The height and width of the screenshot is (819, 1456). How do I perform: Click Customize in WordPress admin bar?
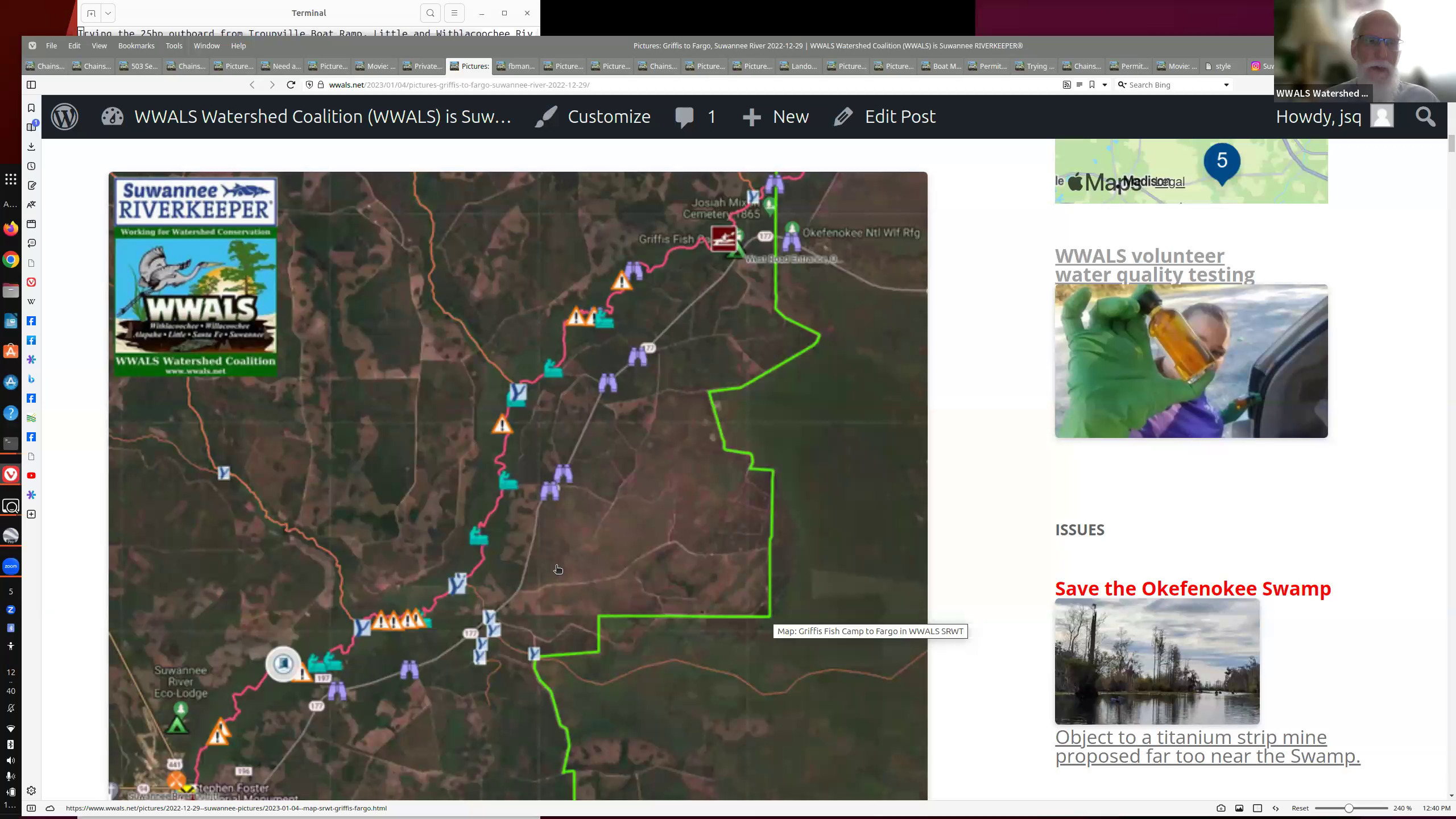(x=593, y=117)
